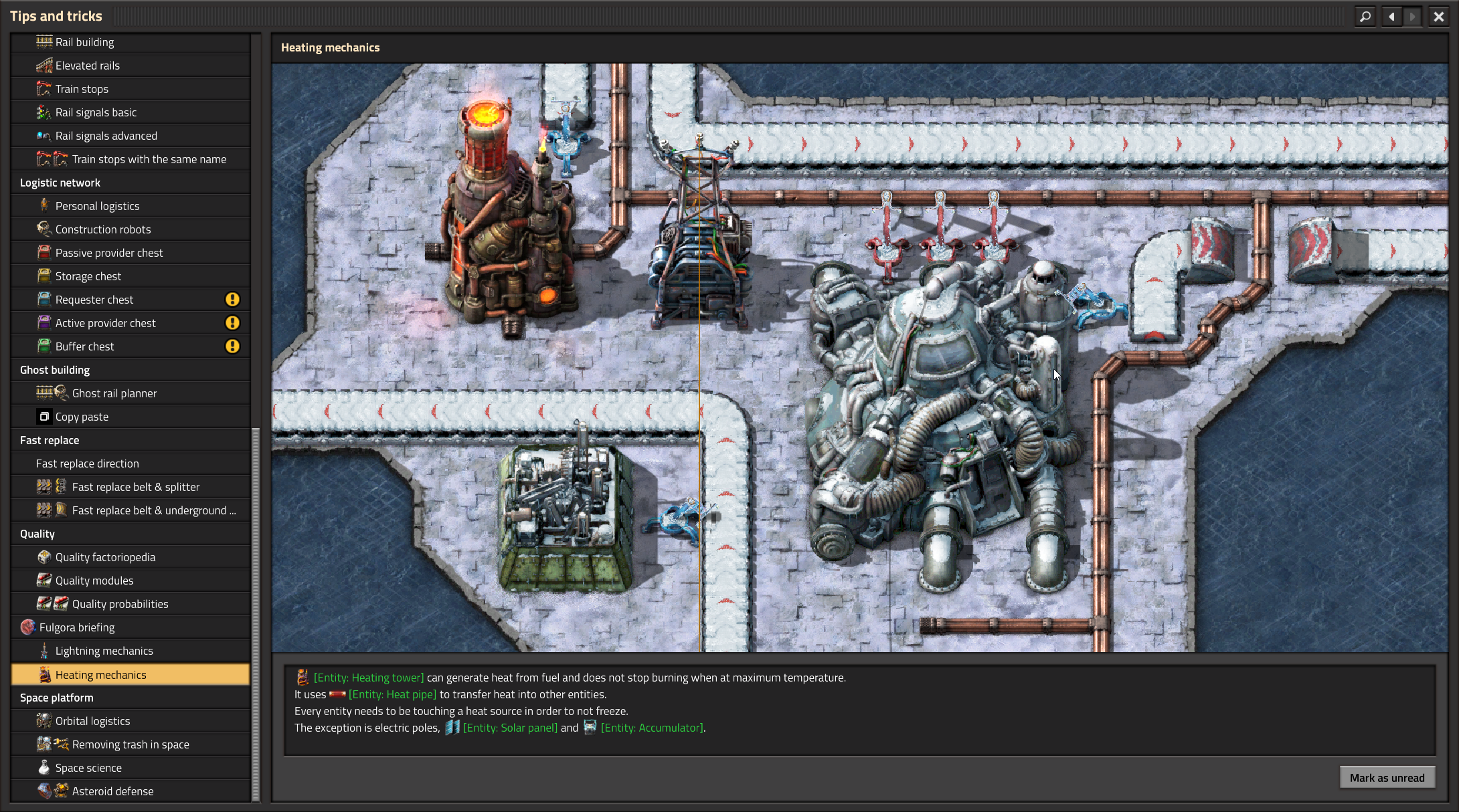The width and height of the screenshot is (1459, 812).
Task: Open Fast replace belt & splitter tip
Action: click(x=131, y=487)
